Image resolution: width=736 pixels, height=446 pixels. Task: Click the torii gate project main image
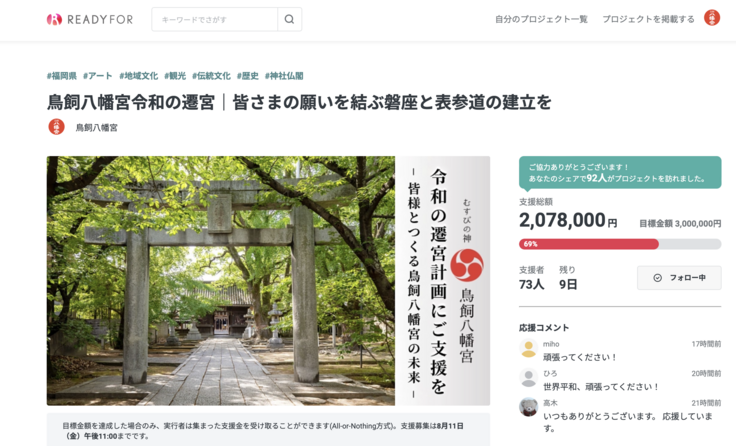(268, 281)
